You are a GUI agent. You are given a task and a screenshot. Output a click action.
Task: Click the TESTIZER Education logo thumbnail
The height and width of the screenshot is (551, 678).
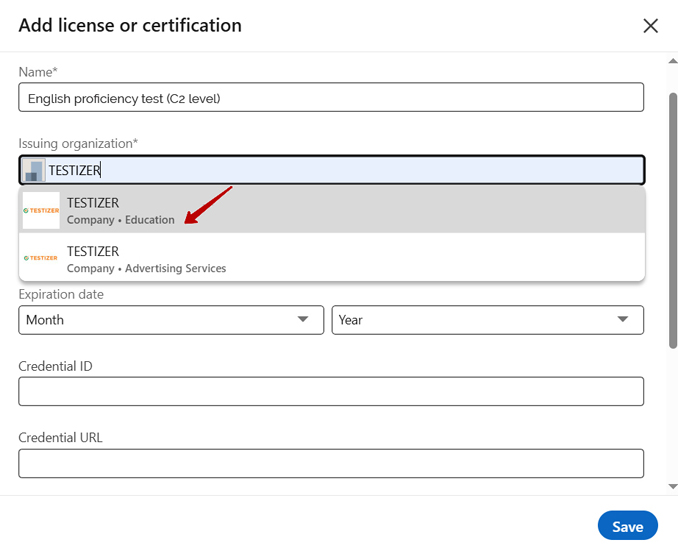click(41, 211)
